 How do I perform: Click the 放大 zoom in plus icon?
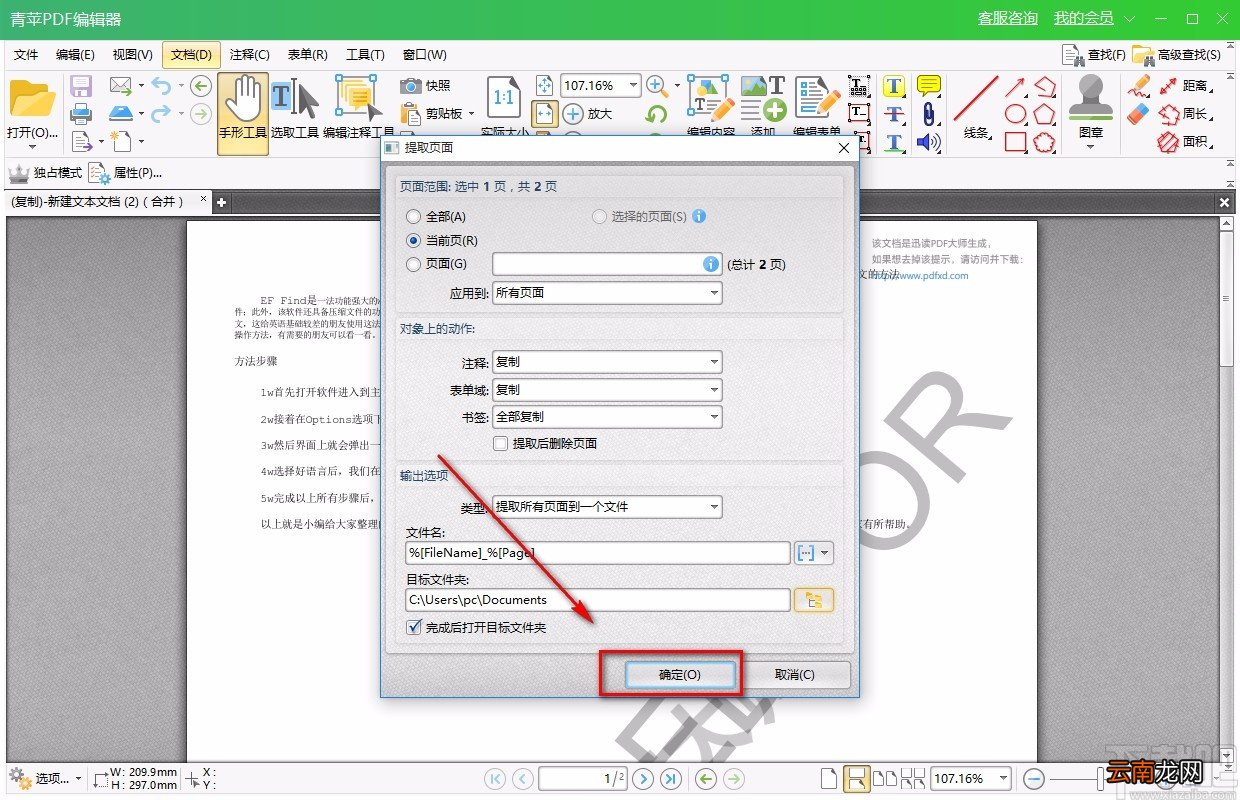coord(573,114)
